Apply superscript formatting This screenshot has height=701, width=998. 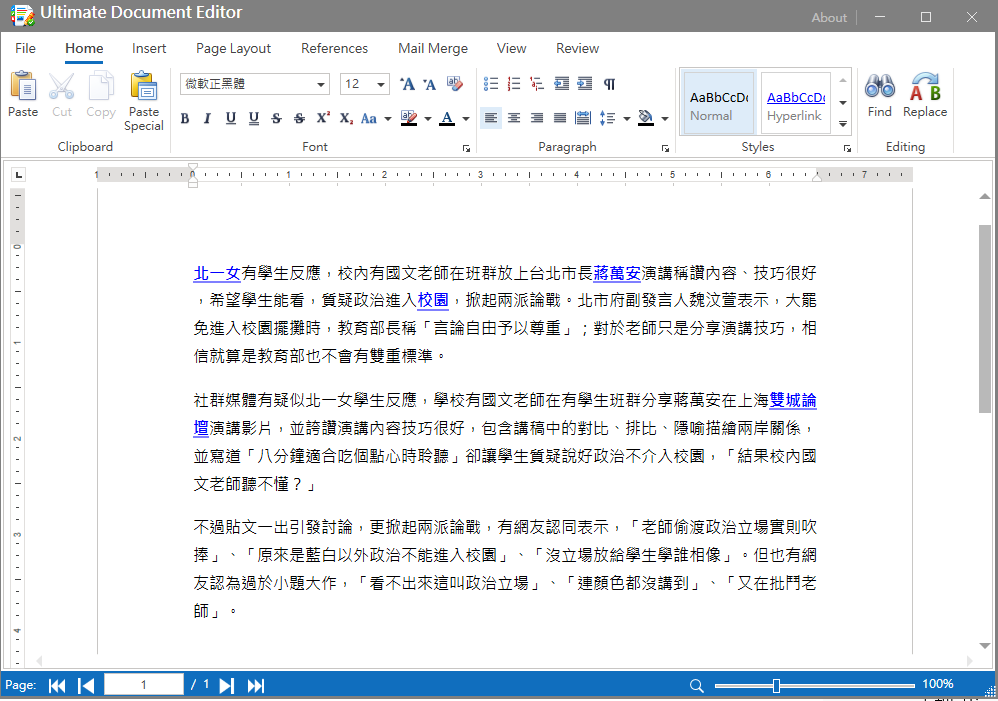323,118
